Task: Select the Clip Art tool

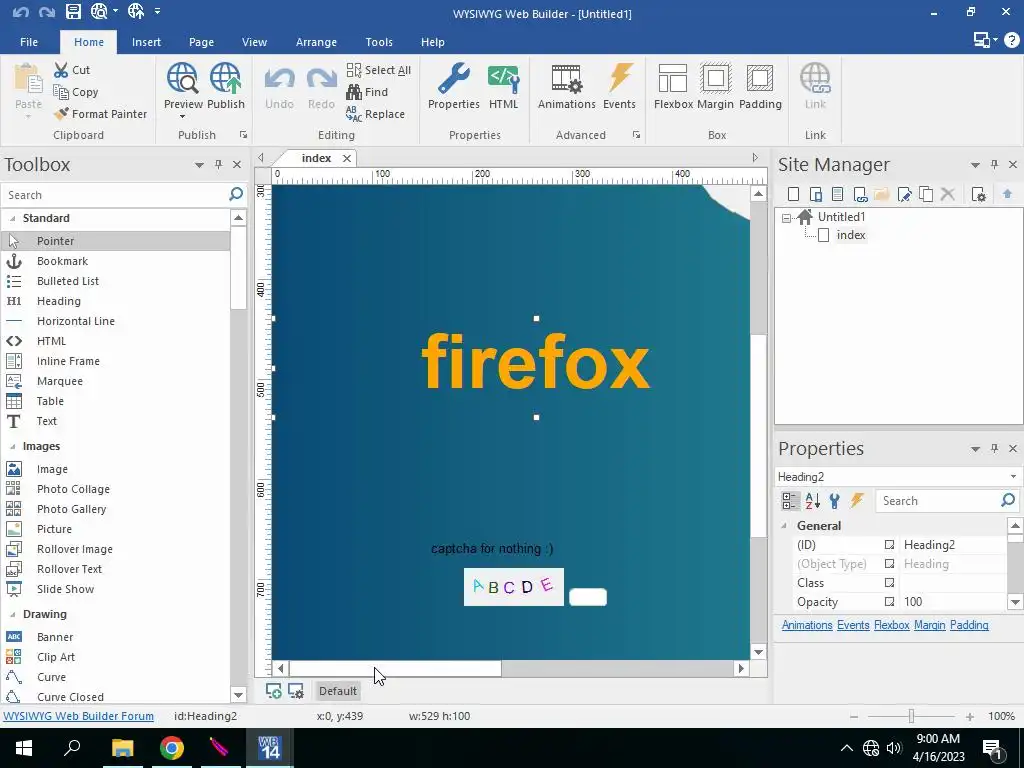Action: coord(116,657)
